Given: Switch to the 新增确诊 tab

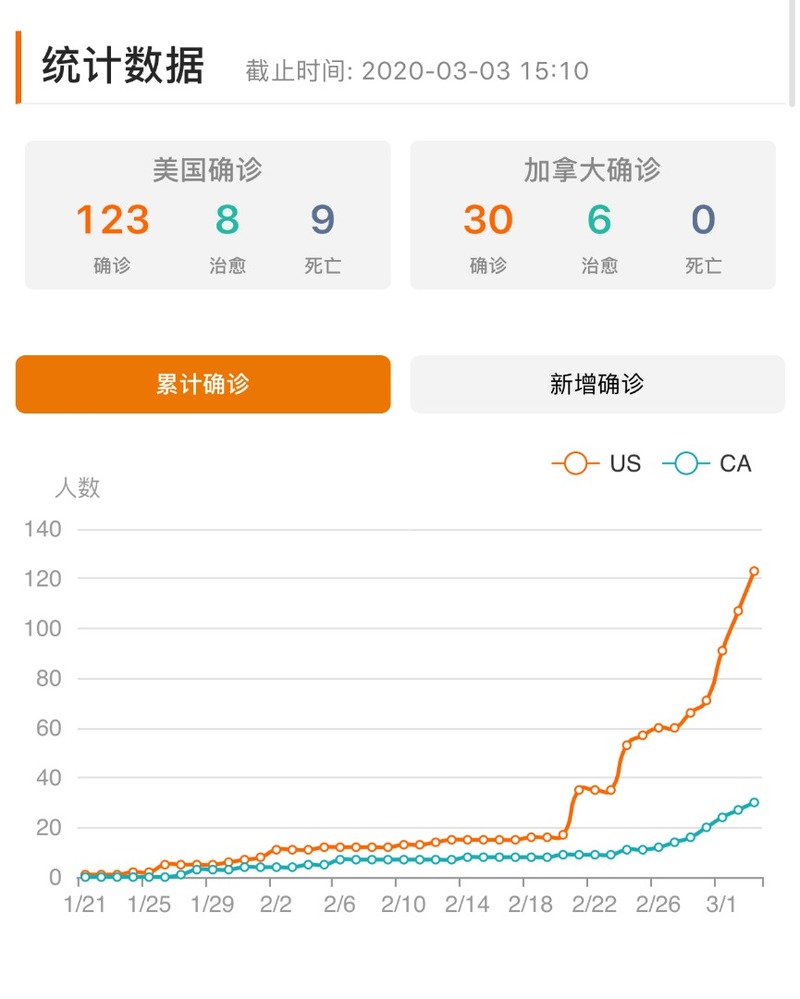Looking at the screenshot, I should point(597,384).
